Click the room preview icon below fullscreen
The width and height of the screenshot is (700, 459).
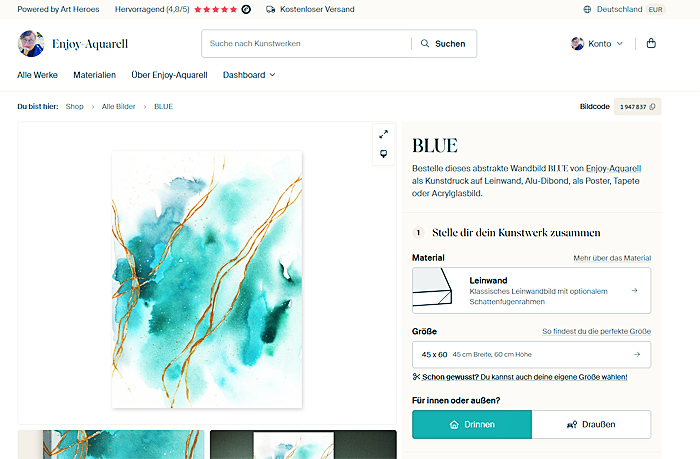[383, 154]
